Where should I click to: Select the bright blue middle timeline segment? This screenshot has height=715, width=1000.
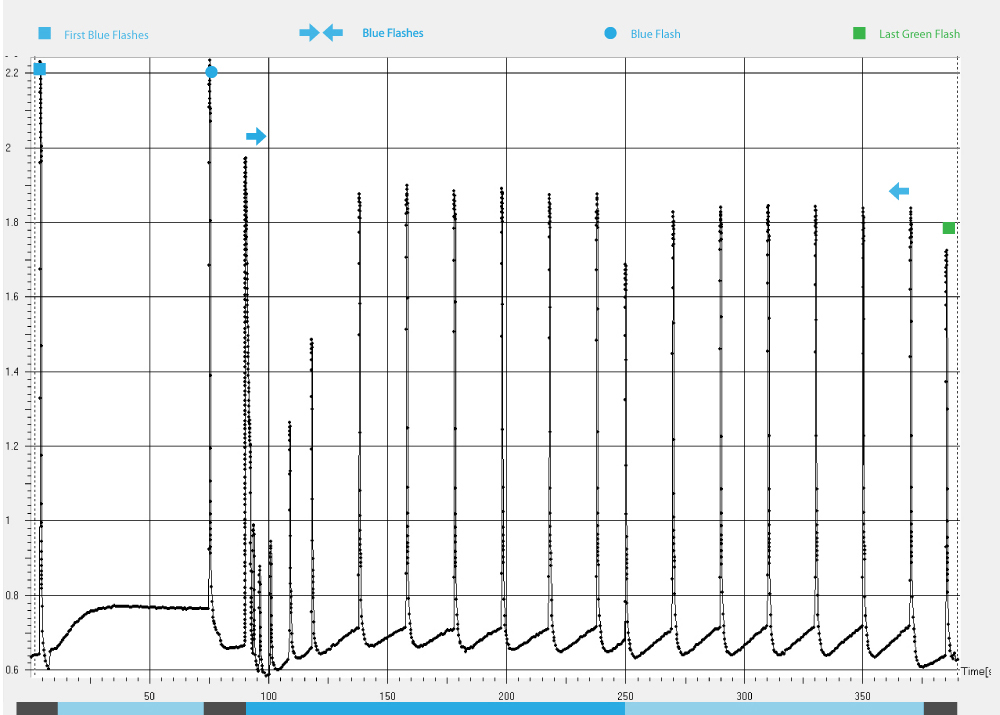click(435, 708)
